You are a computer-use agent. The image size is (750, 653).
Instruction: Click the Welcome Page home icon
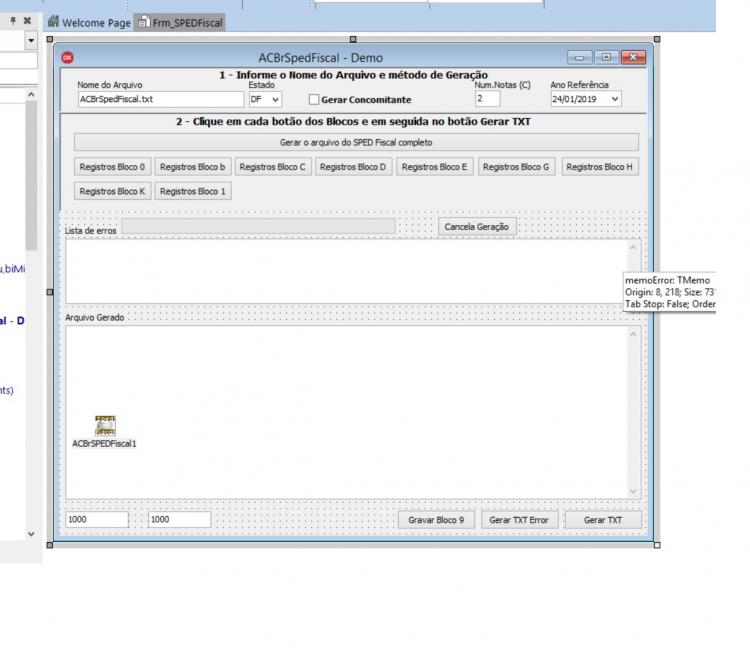(x=54, y=22)
